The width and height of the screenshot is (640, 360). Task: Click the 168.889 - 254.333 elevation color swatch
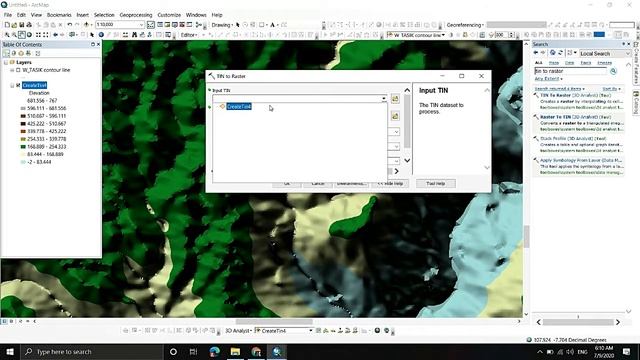[x=23, y=147]
